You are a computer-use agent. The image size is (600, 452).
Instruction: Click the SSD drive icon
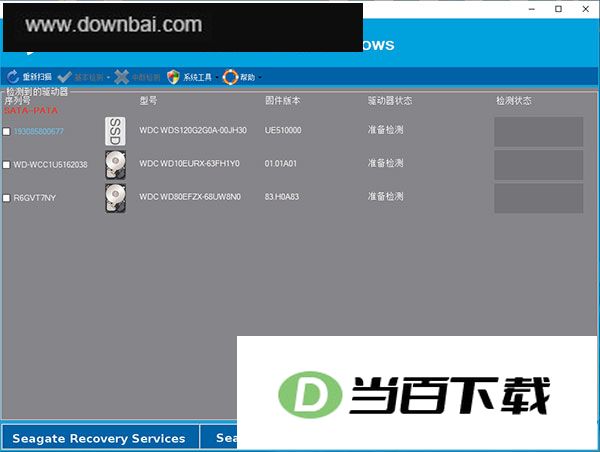click(x=115, y=131)
